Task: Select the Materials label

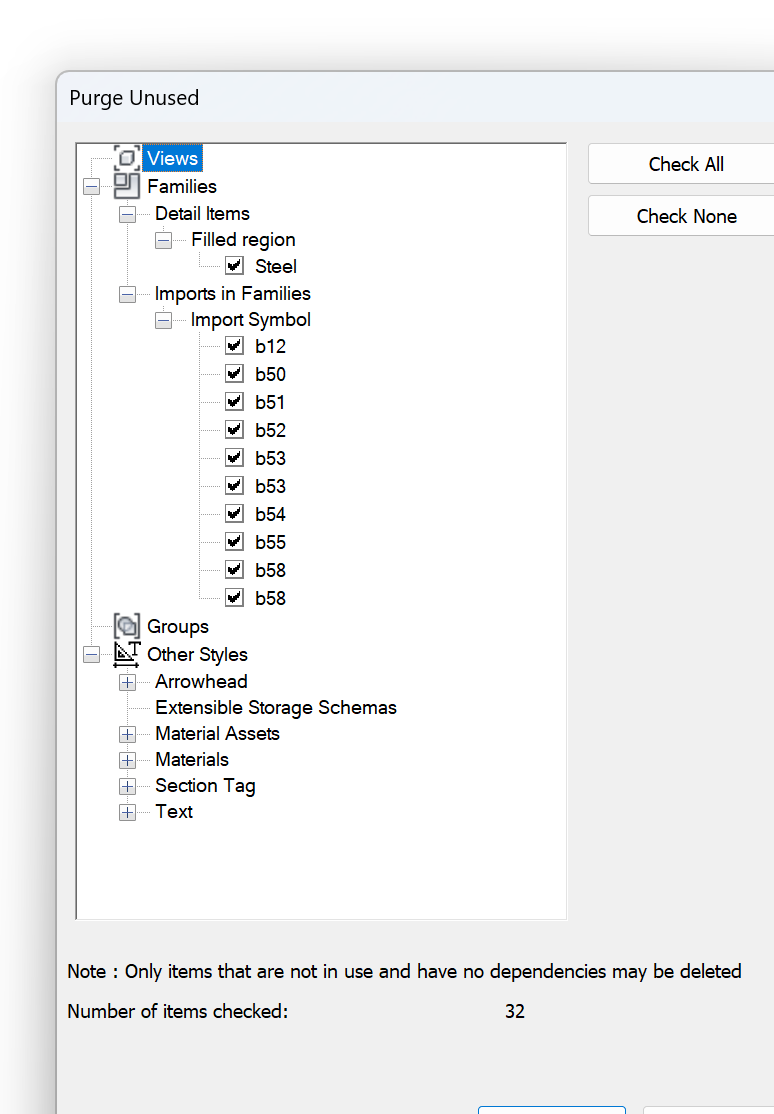Action: [x=192, y=759]
